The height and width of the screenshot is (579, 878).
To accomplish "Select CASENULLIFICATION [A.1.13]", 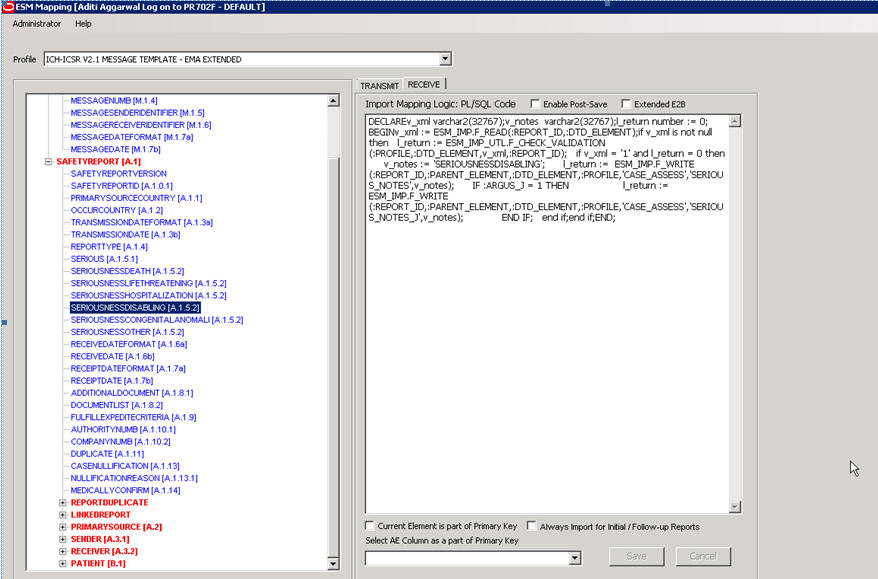I will [125, 466].
